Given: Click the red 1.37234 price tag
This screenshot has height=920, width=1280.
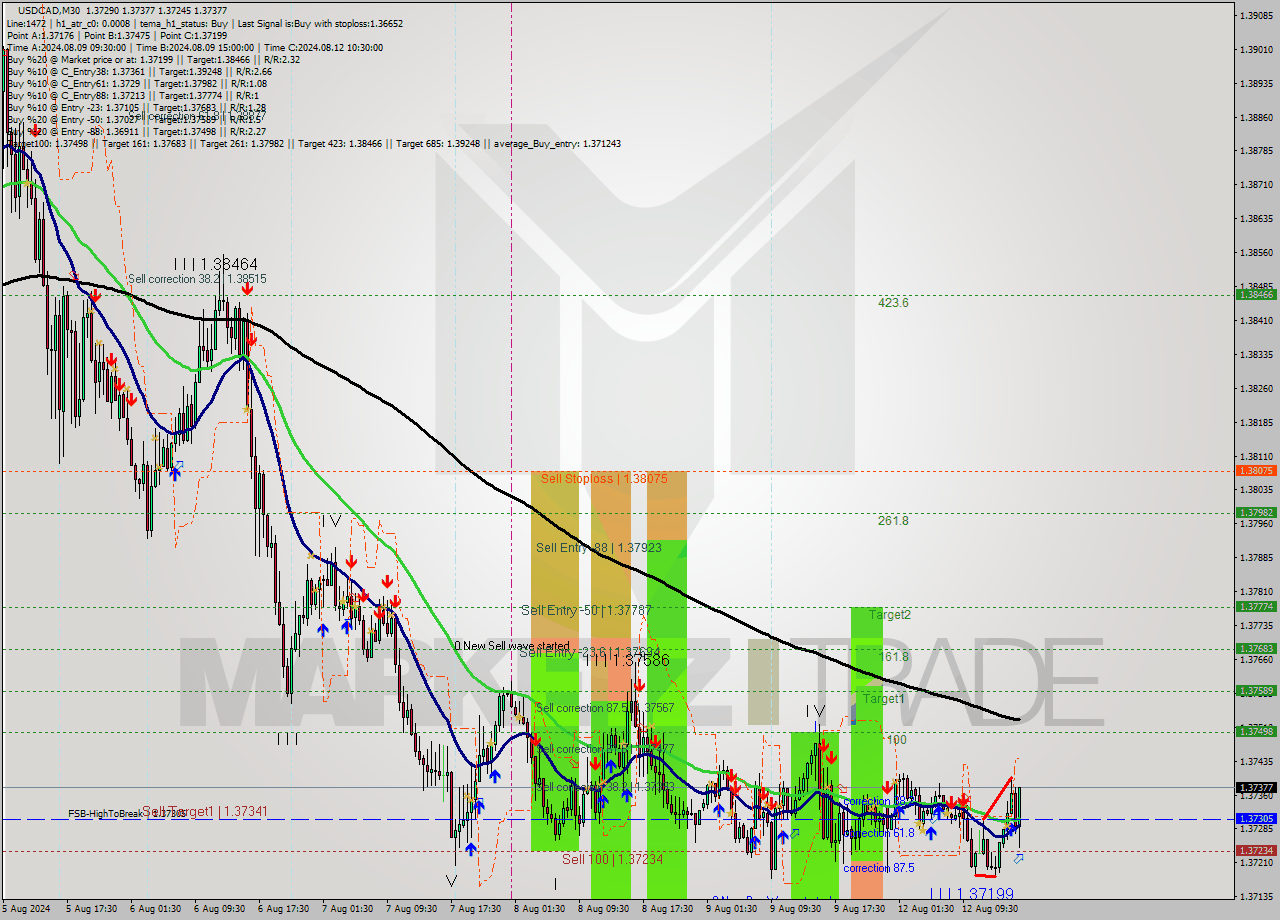Looking at the screenshot, I should (x=1256, y=850).
